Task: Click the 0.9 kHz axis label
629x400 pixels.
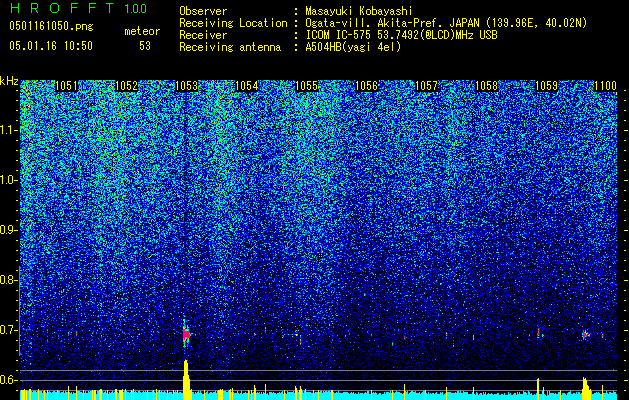Action: tap(8, 230)
